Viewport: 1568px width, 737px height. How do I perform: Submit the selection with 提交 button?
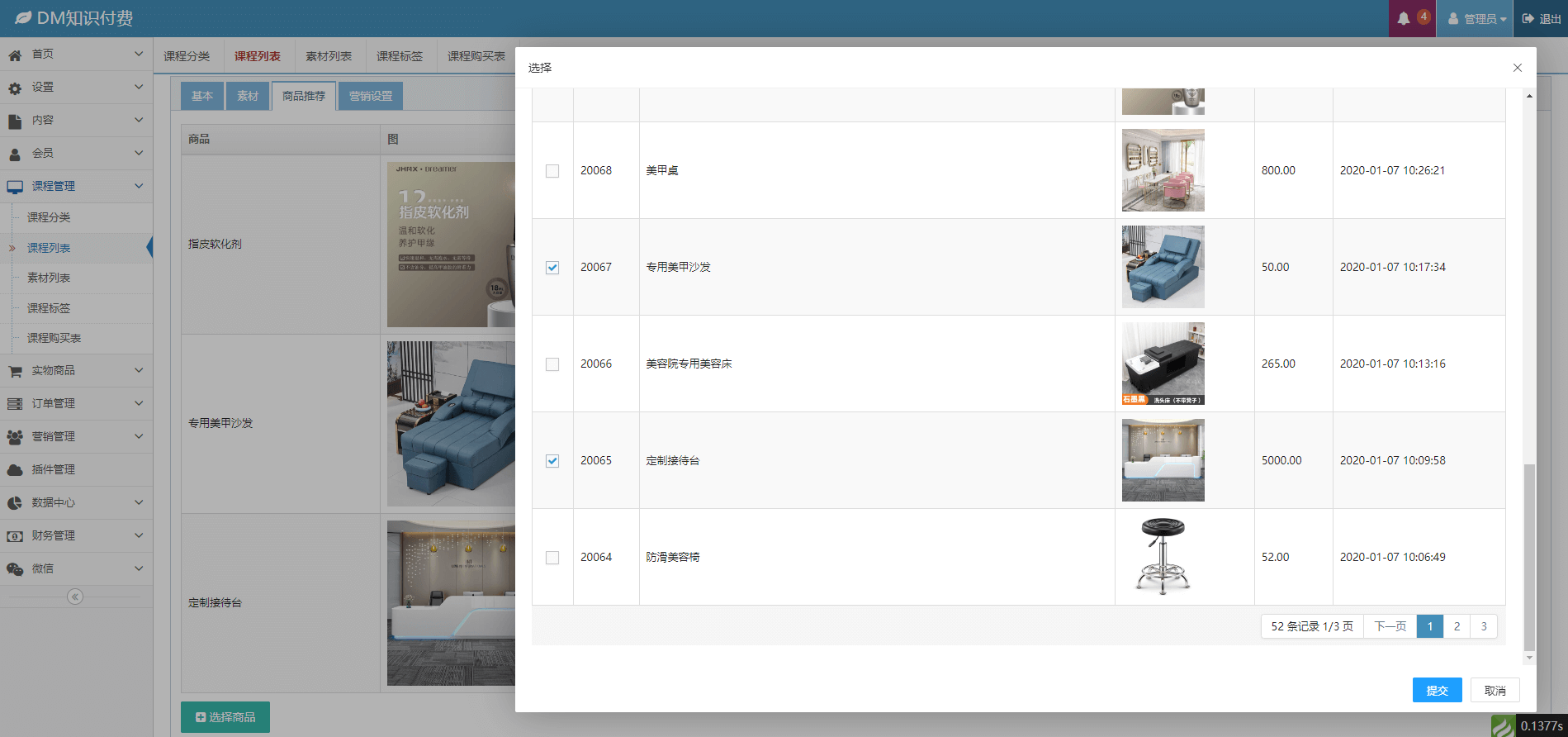click(1437, 690)
